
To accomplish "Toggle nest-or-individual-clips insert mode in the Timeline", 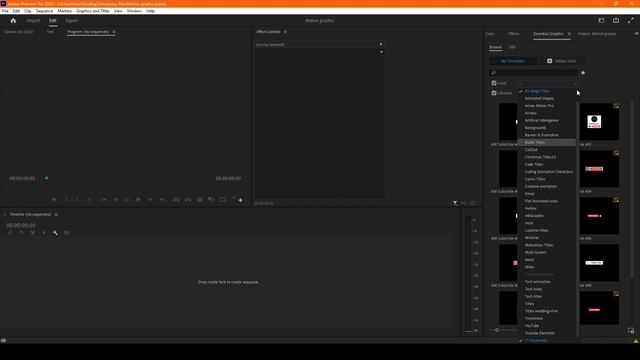I will (10, 233).
